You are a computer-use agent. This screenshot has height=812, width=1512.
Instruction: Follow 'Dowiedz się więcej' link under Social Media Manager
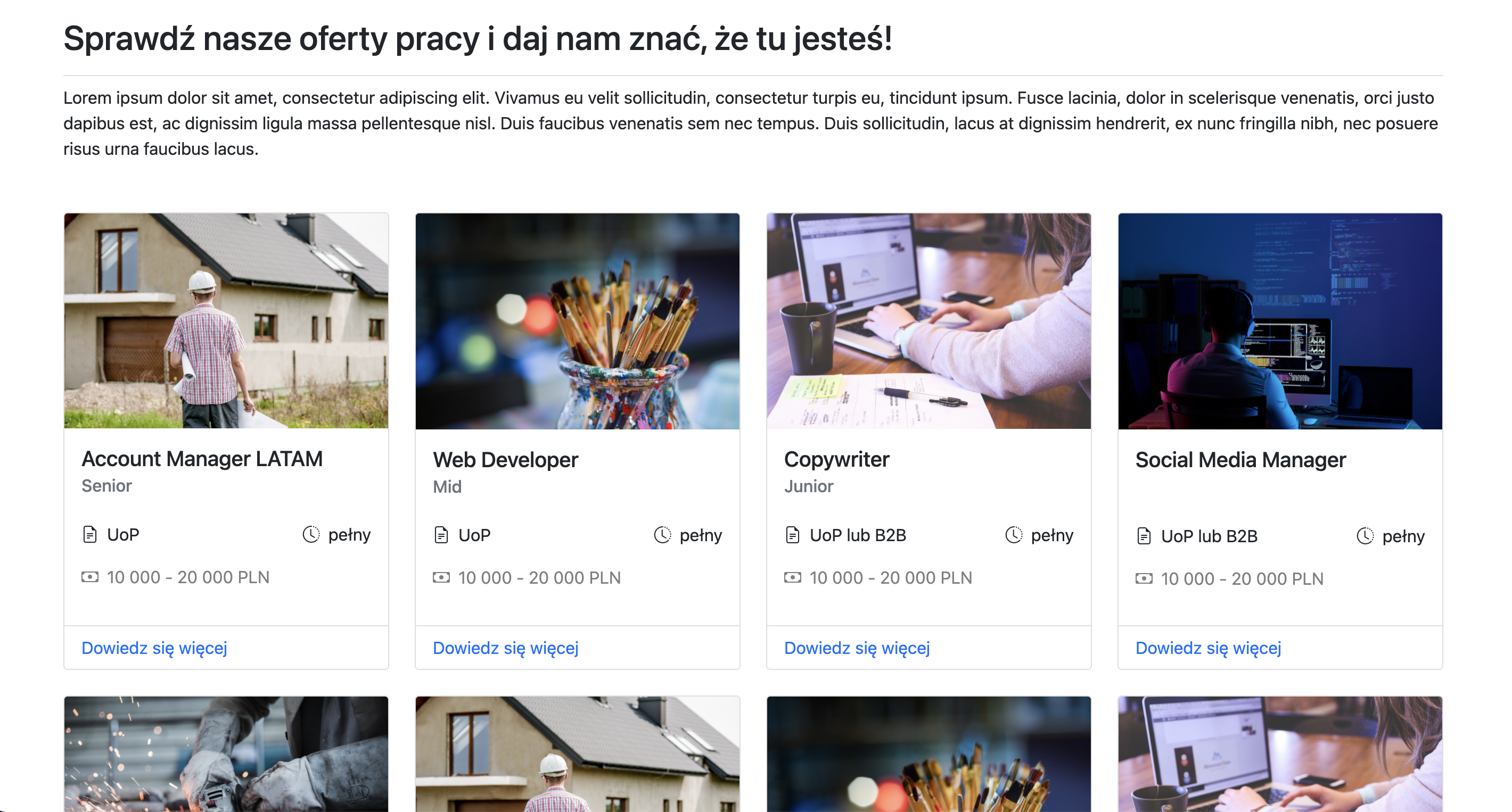pyautogui.click(x=1209, y=648)
